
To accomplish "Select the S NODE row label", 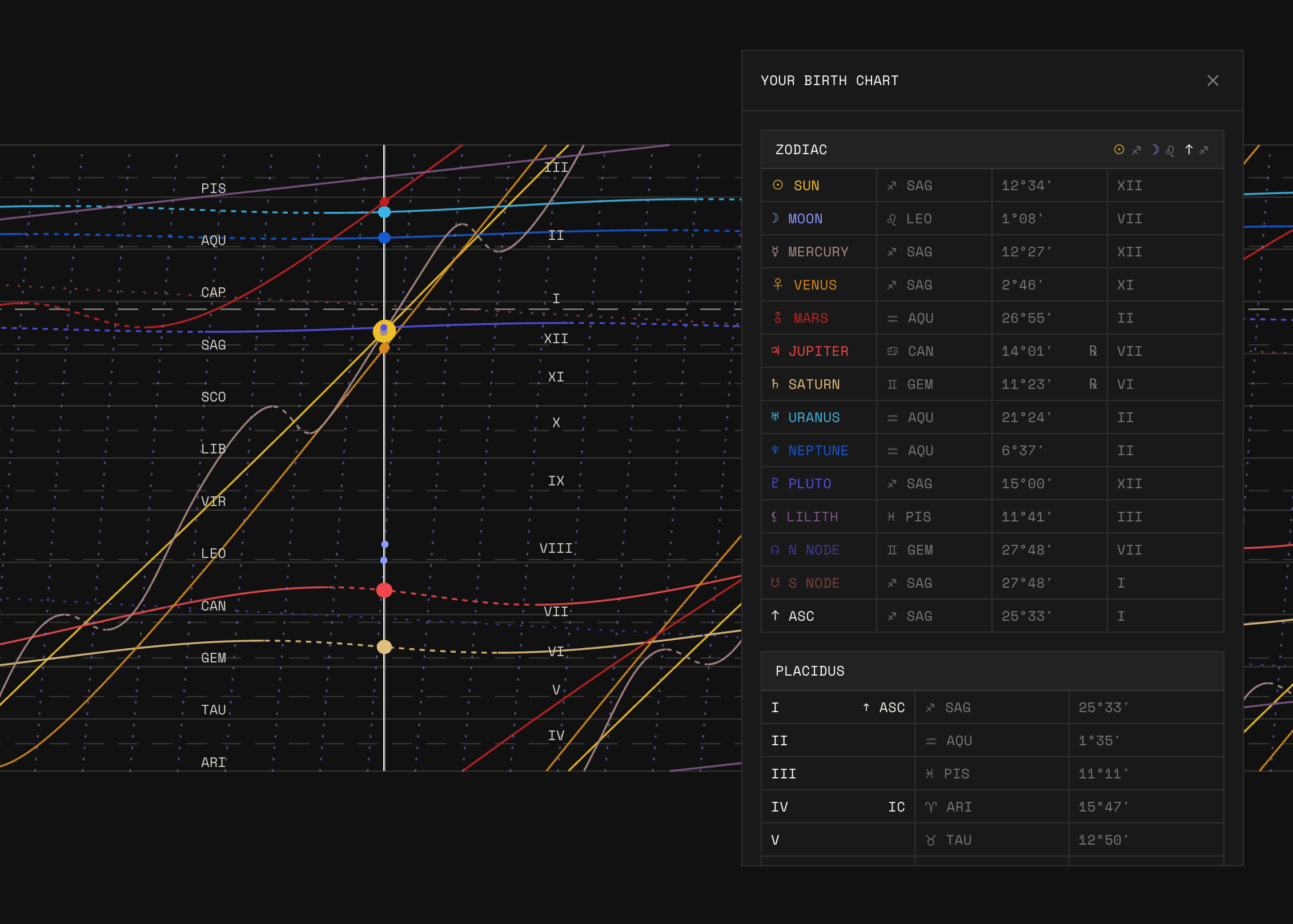I will click(814, 583).
